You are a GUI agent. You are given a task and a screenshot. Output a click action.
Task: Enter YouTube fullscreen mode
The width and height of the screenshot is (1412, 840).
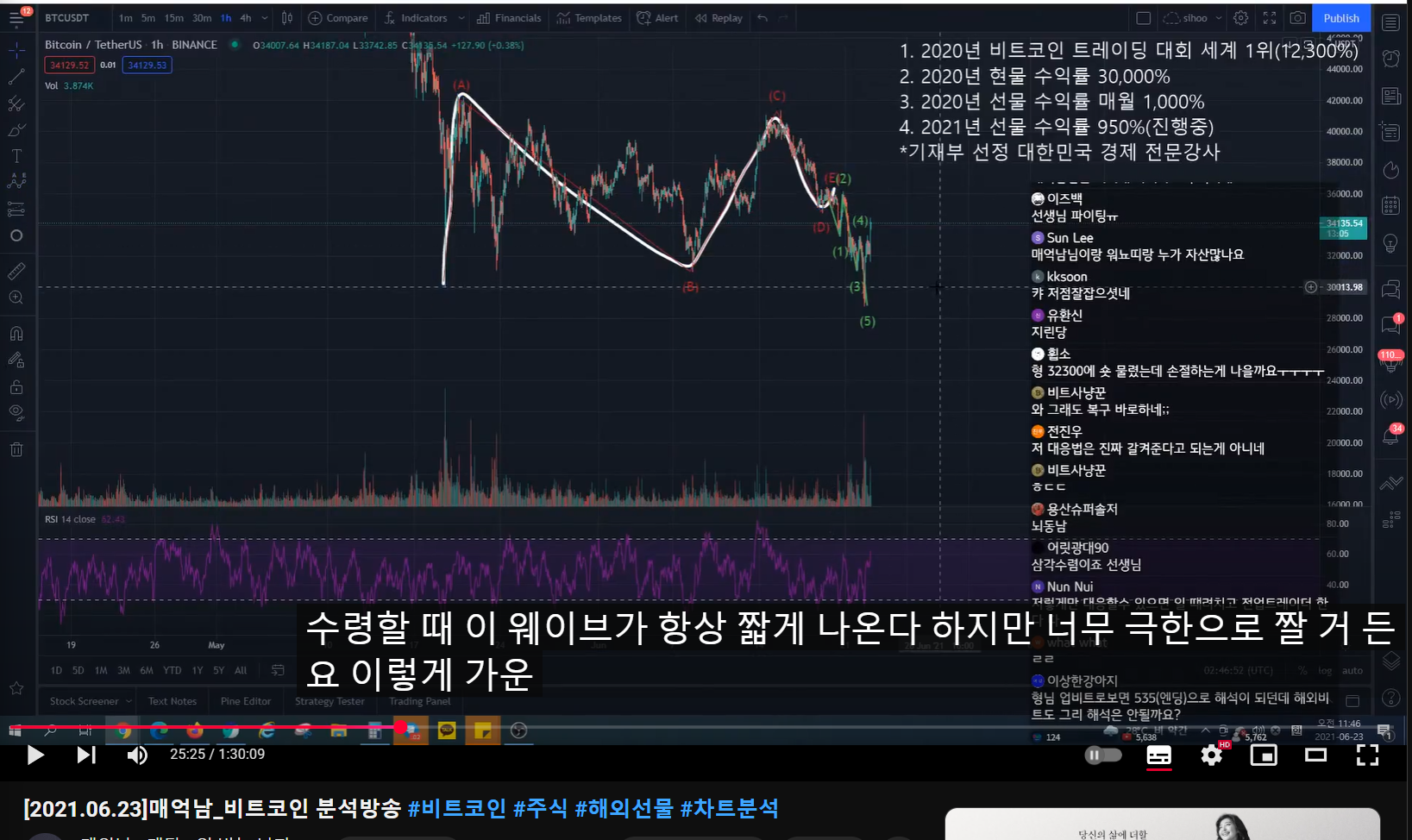click(x=1368, y=755)
